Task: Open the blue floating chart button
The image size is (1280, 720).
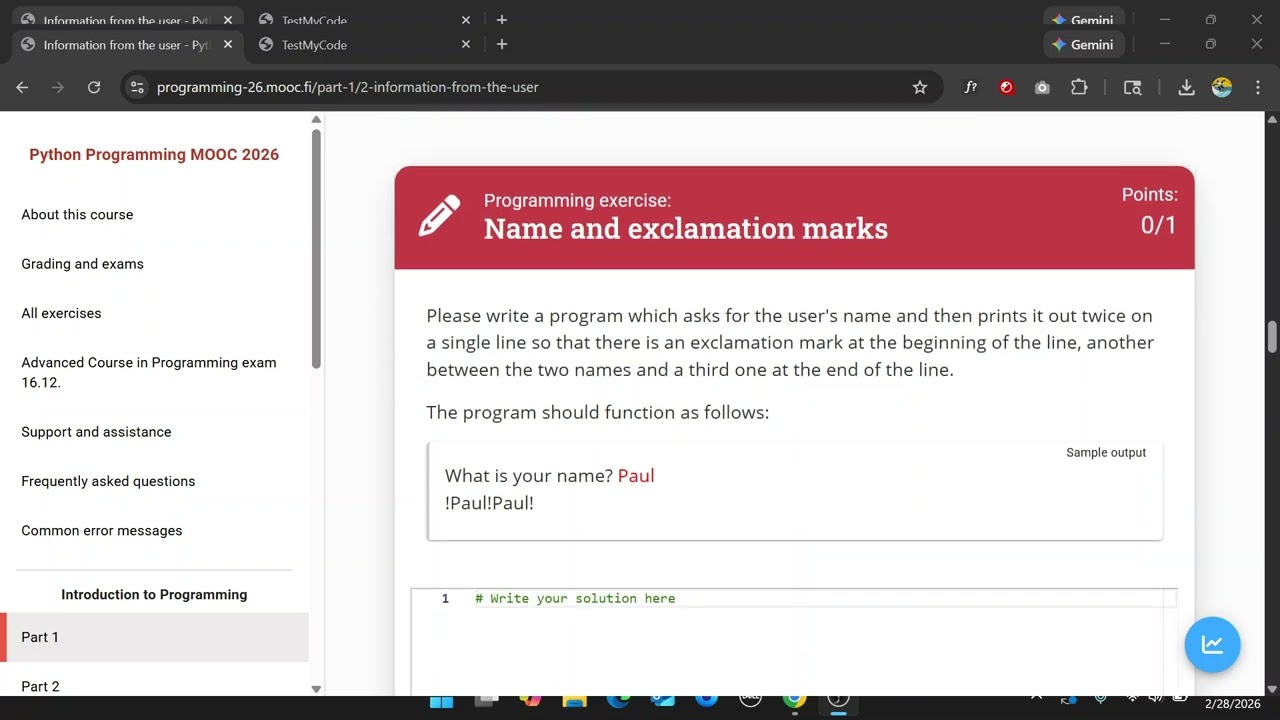Action: 1212,645
